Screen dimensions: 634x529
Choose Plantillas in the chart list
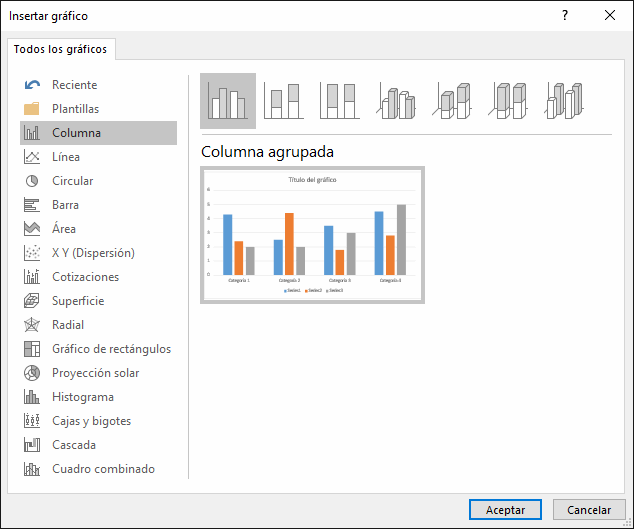pos(75,109)
